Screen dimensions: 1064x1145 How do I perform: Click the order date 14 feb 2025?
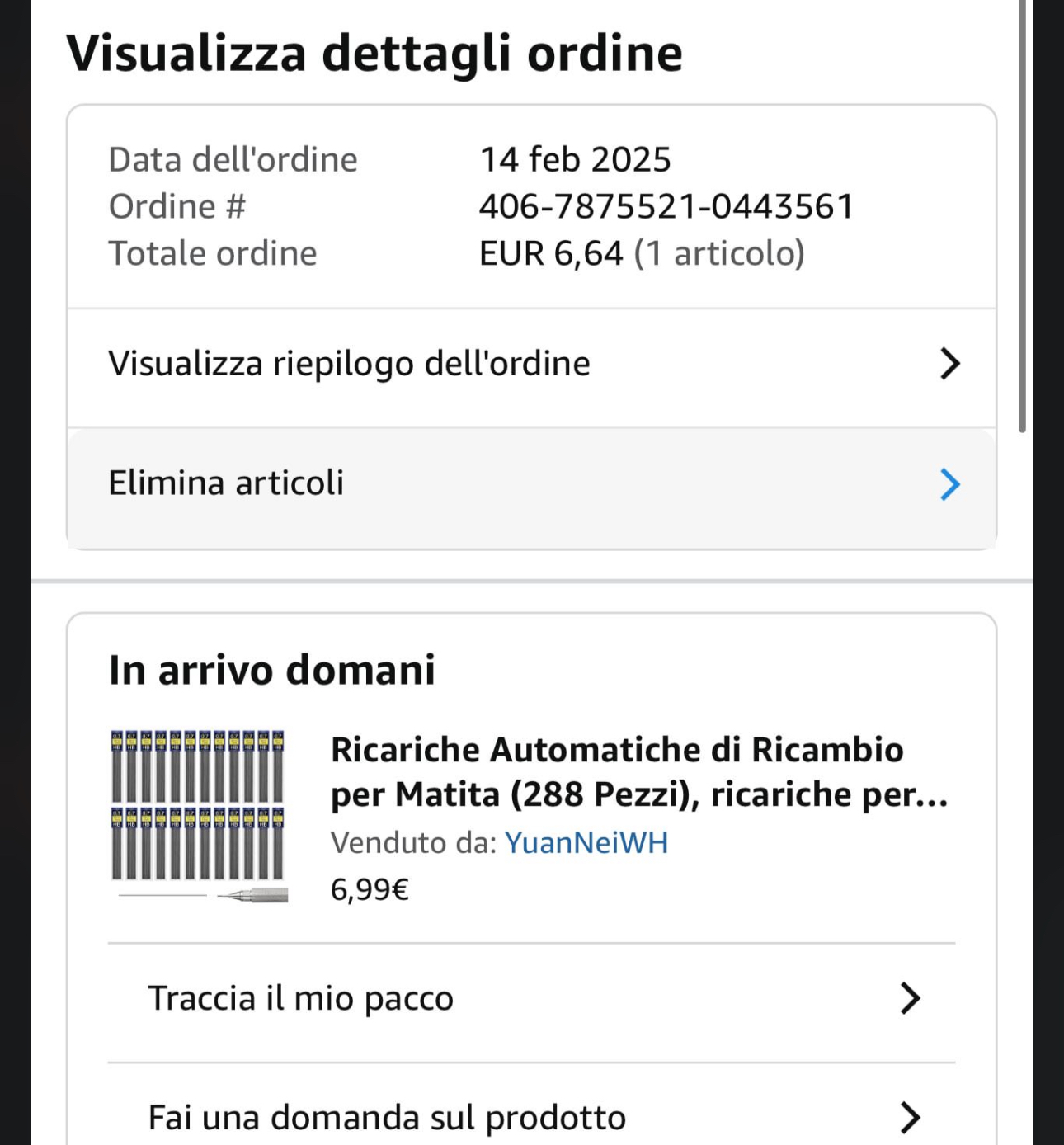(575, 159)
